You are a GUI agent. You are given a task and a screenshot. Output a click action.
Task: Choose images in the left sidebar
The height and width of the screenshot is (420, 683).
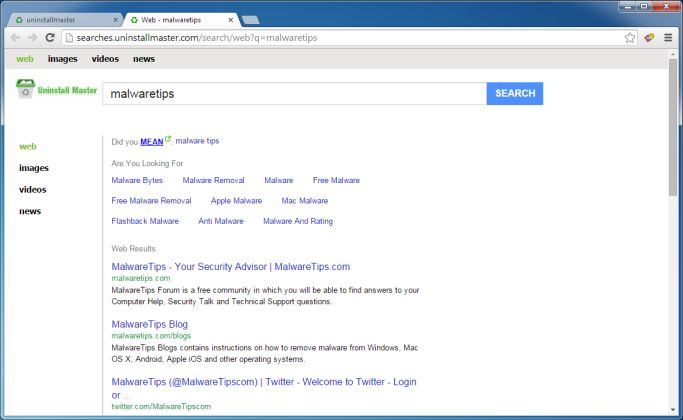click(x=34, y=168)
